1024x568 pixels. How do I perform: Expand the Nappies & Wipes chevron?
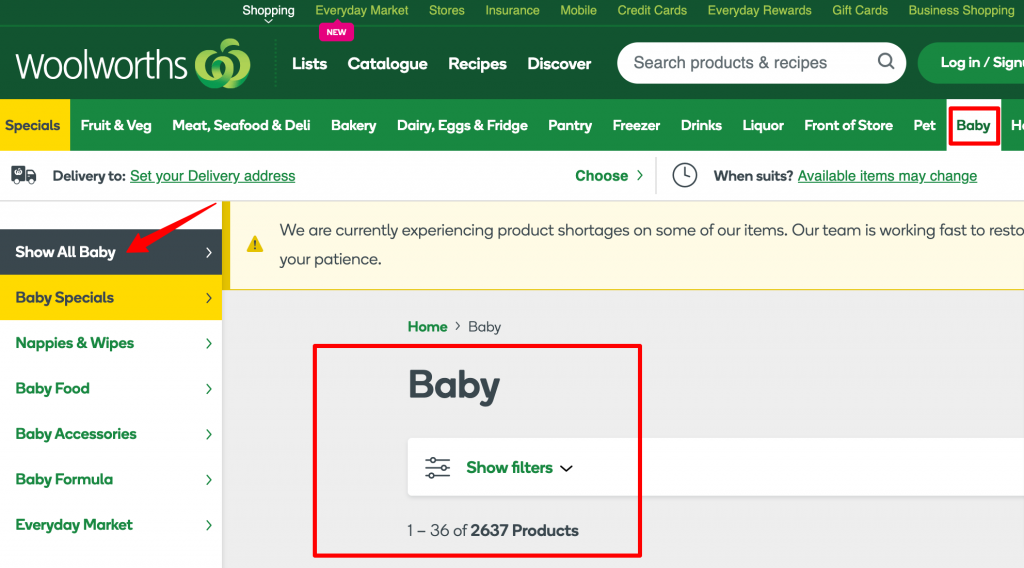pos(209,343)
